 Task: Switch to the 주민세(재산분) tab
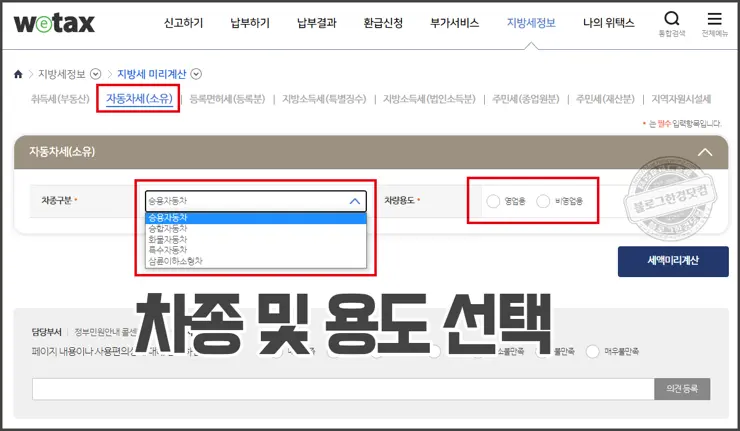click(605, 99)
